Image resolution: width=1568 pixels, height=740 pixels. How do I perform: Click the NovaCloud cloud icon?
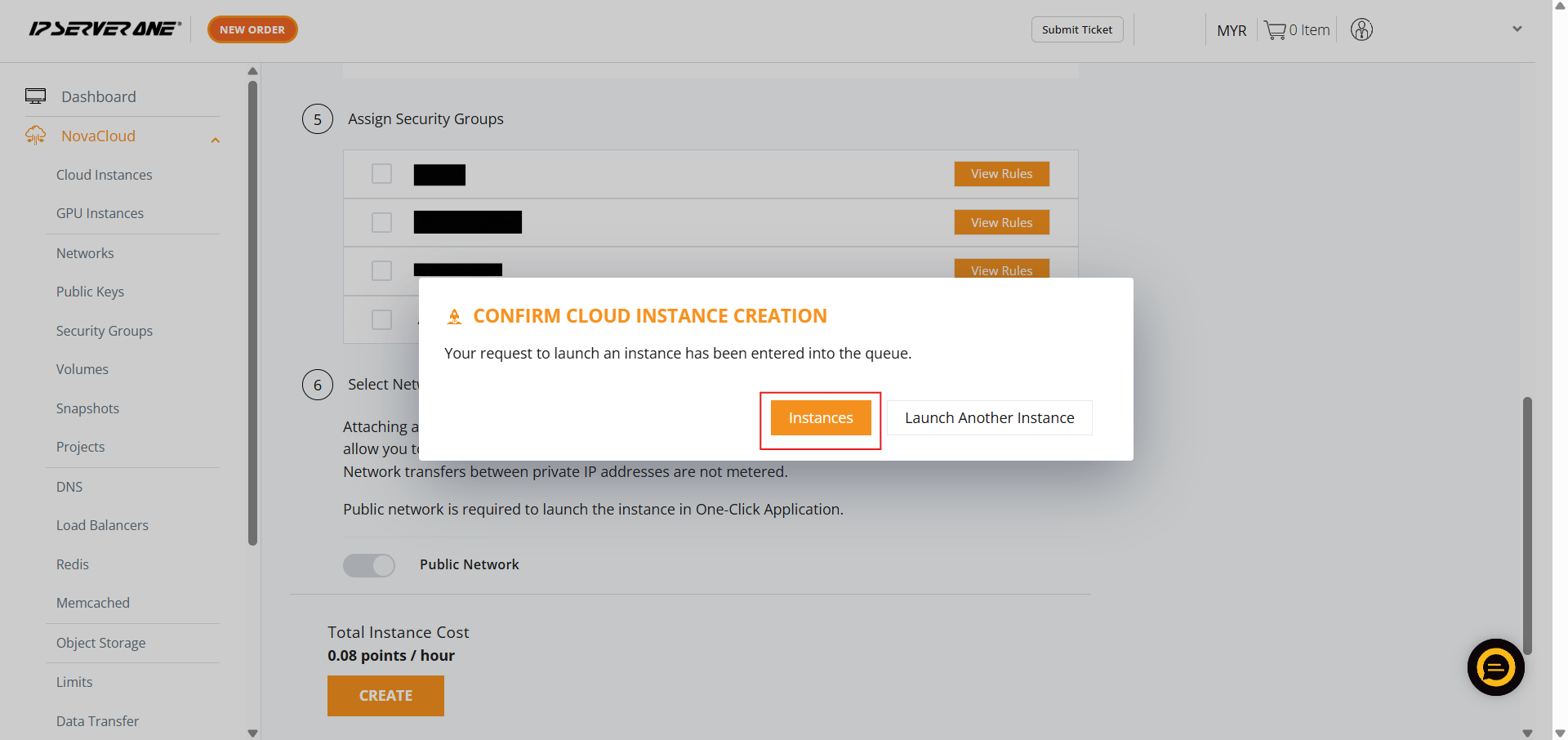[35, 136]
